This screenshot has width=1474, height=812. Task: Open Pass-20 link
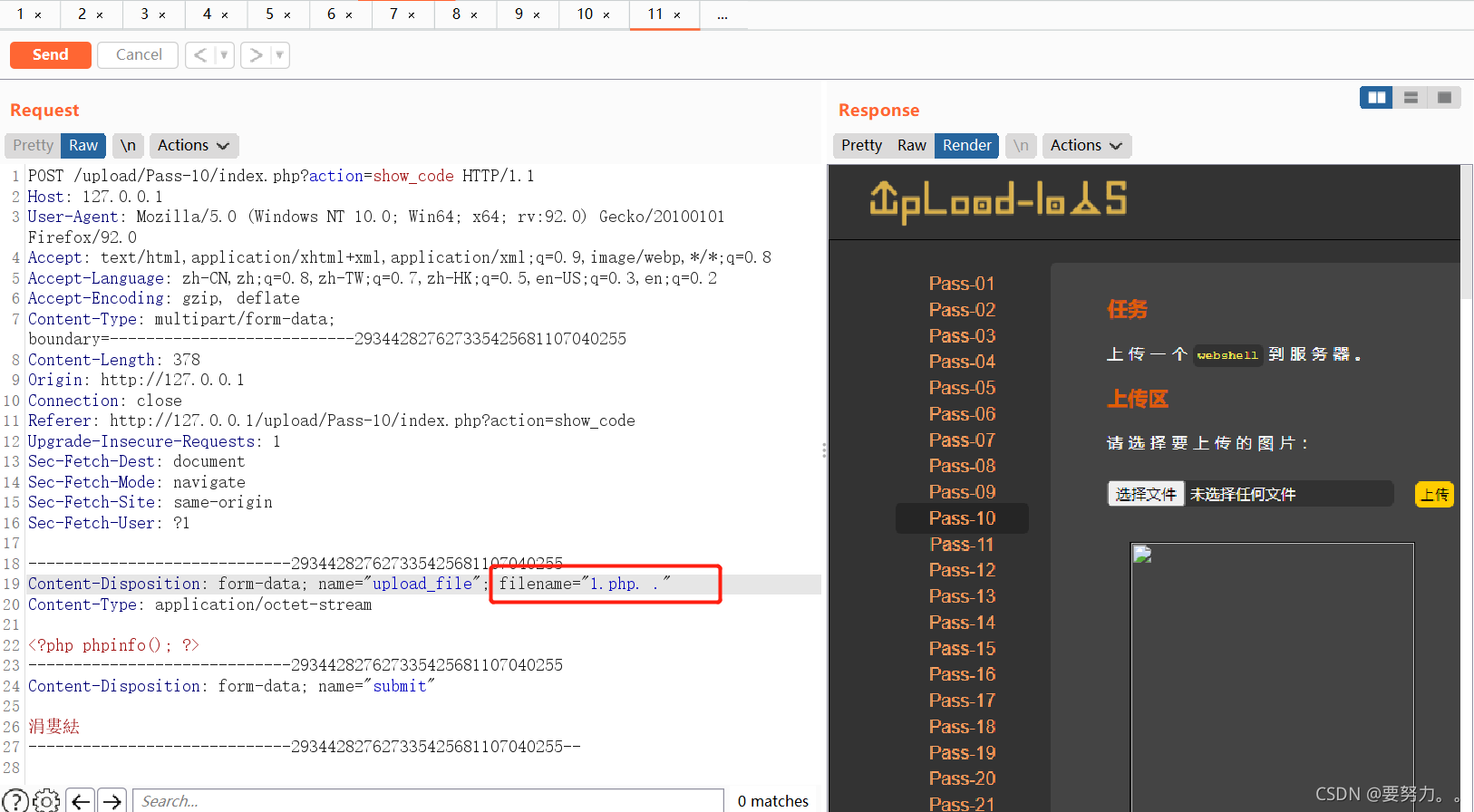pyautogui.click(x=962, y=778)
